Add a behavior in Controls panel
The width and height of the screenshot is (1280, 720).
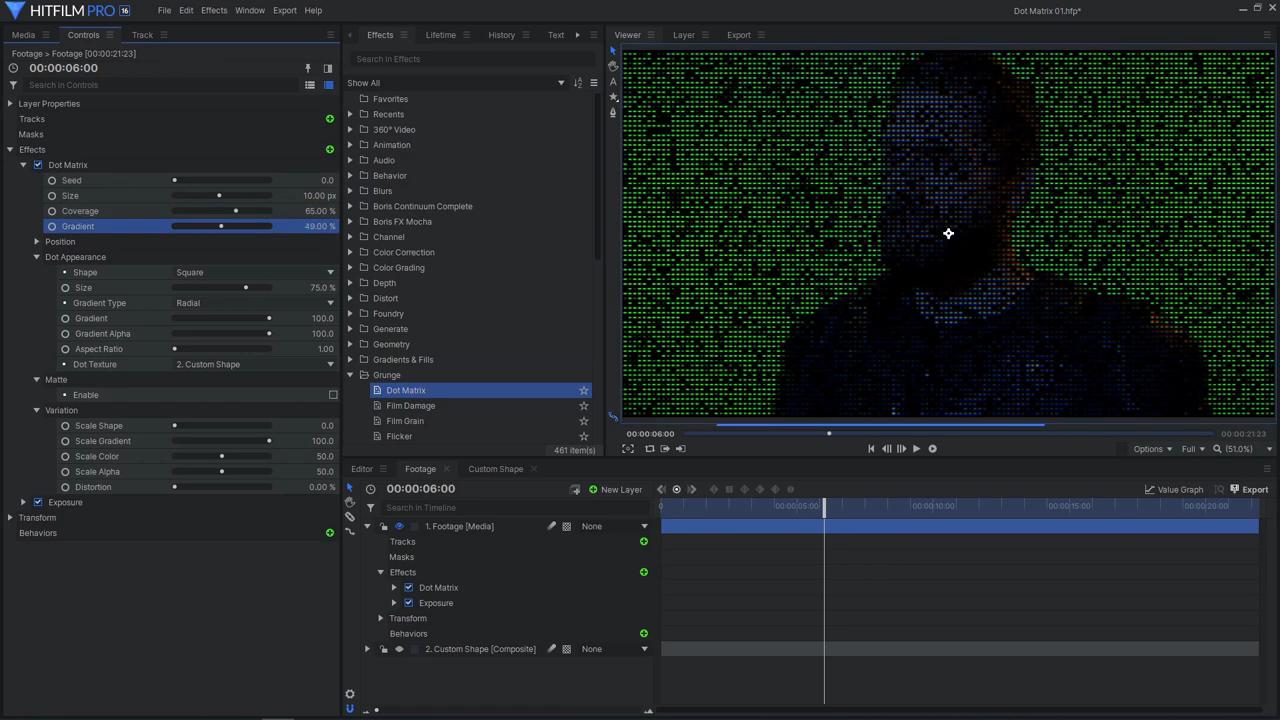[x=330, y=533]
